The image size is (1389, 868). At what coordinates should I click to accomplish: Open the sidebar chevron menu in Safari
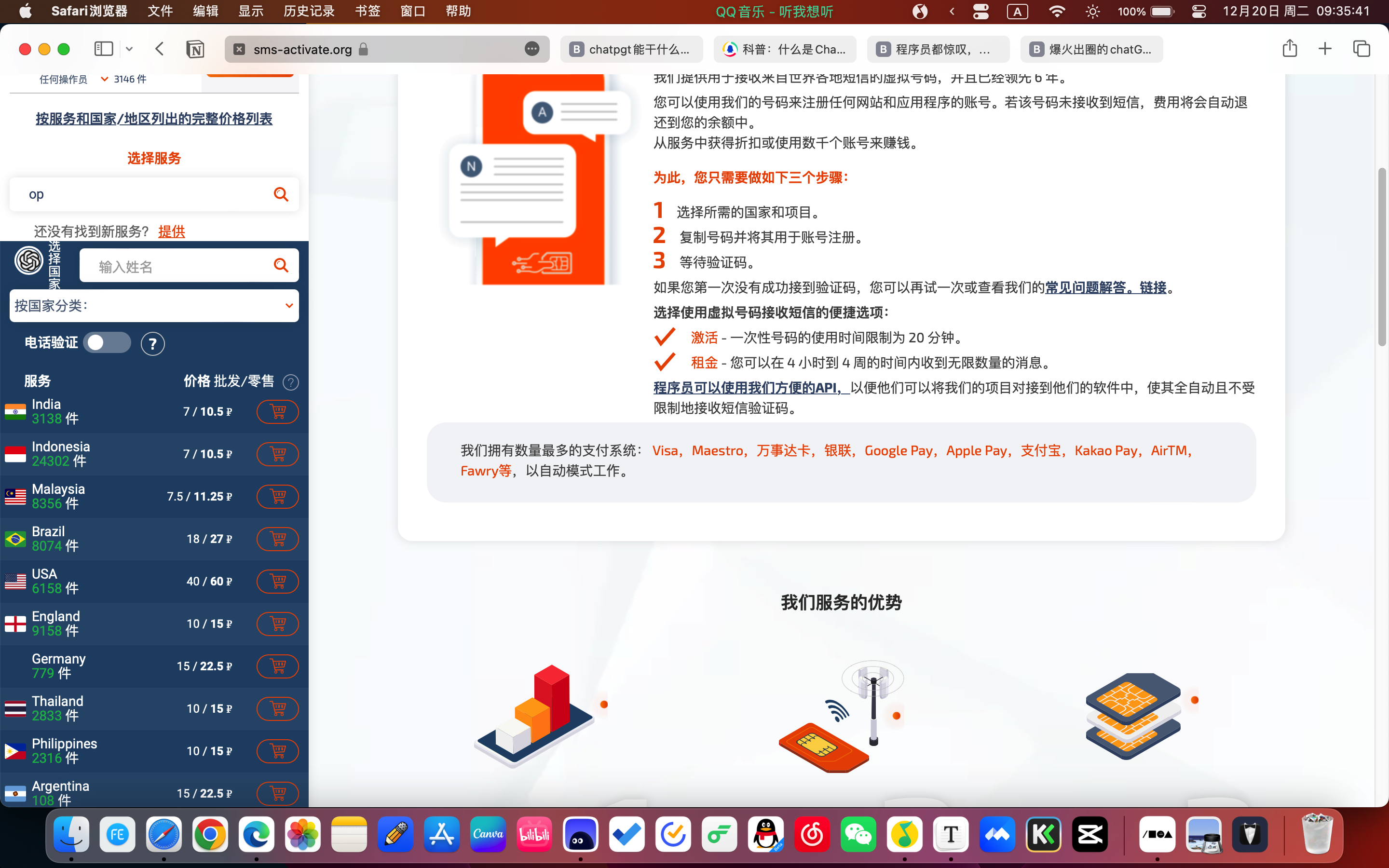[x=129, y=49]
